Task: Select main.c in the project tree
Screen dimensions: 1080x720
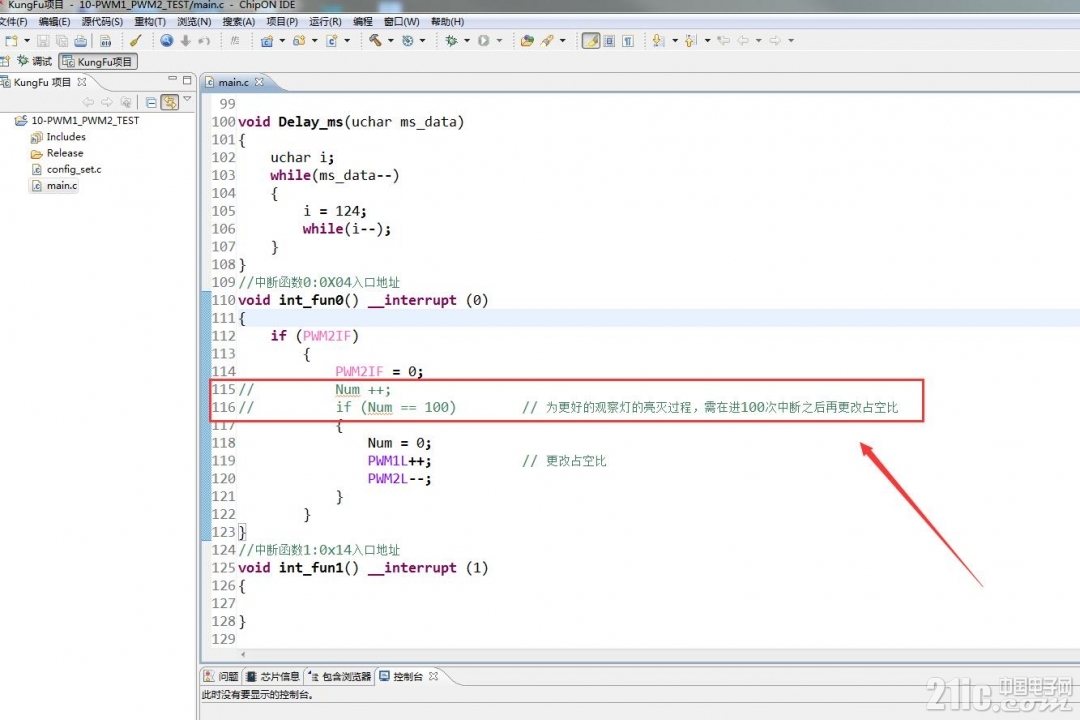Action: tap(54, 186)
